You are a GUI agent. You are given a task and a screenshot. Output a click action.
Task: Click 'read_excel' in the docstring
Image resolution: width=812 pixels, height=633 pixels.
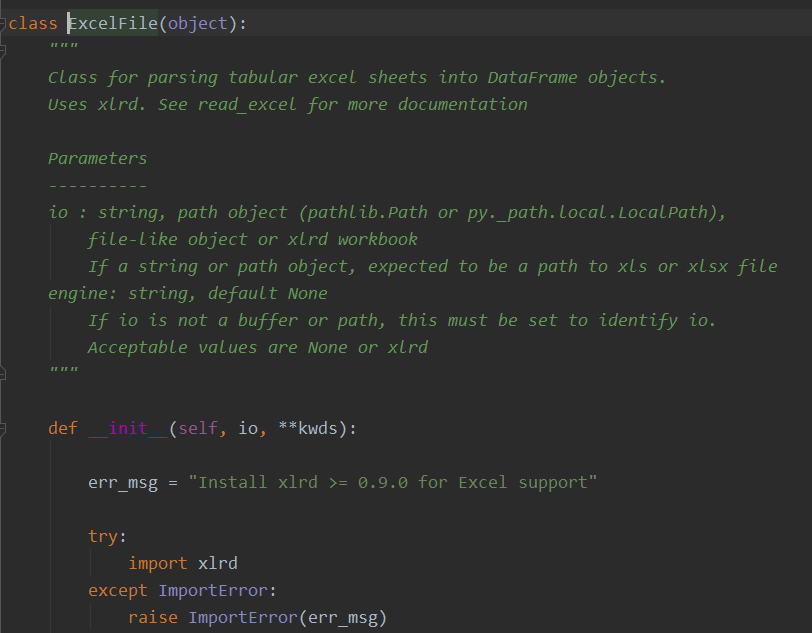[x=247, y=105]
